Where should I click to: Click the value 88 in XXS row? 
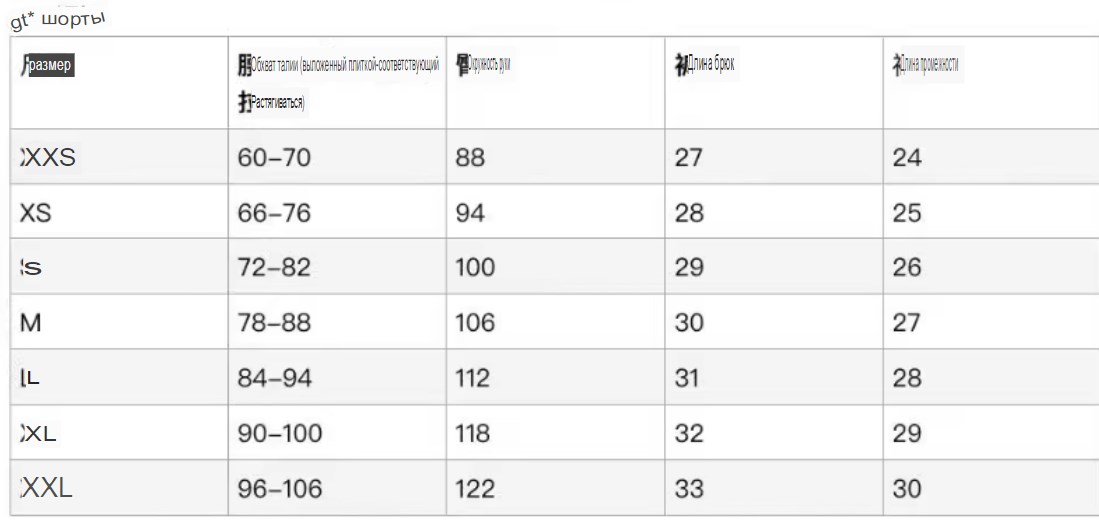point(470,158)
